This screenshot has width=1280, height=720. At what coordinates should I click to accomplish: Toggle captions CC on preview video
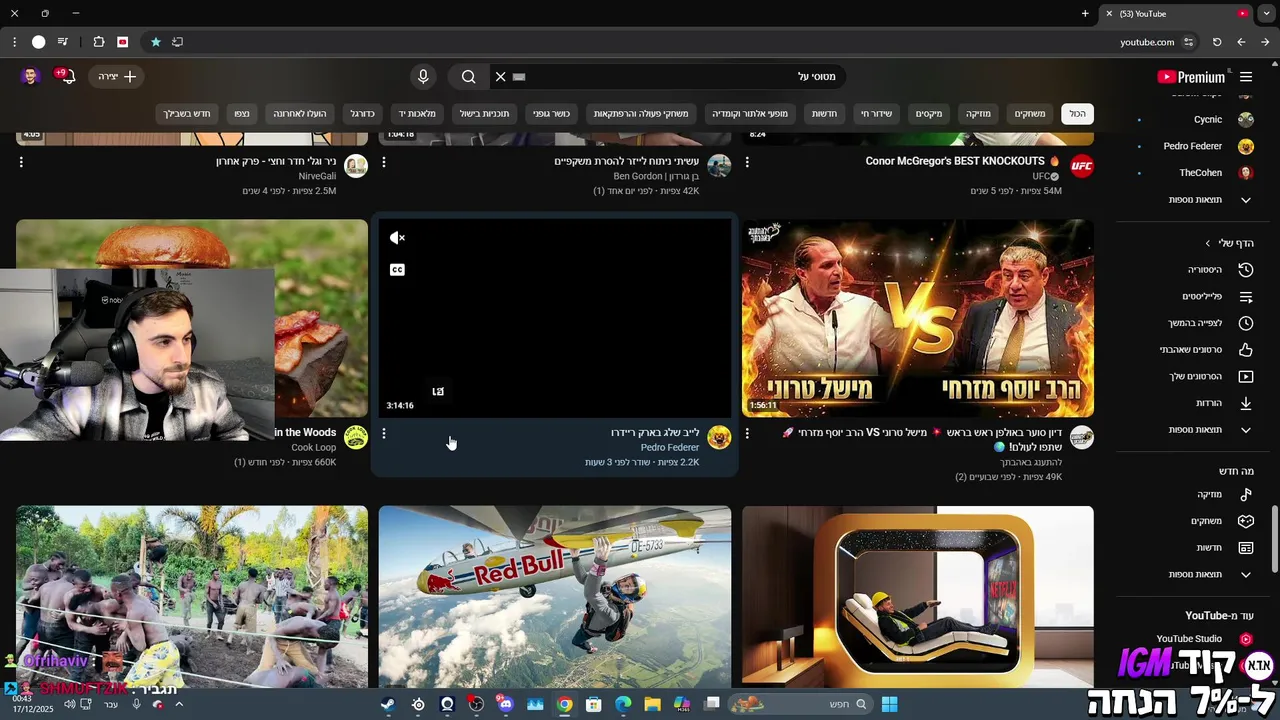pyautogui.click(x=397, y=270)
